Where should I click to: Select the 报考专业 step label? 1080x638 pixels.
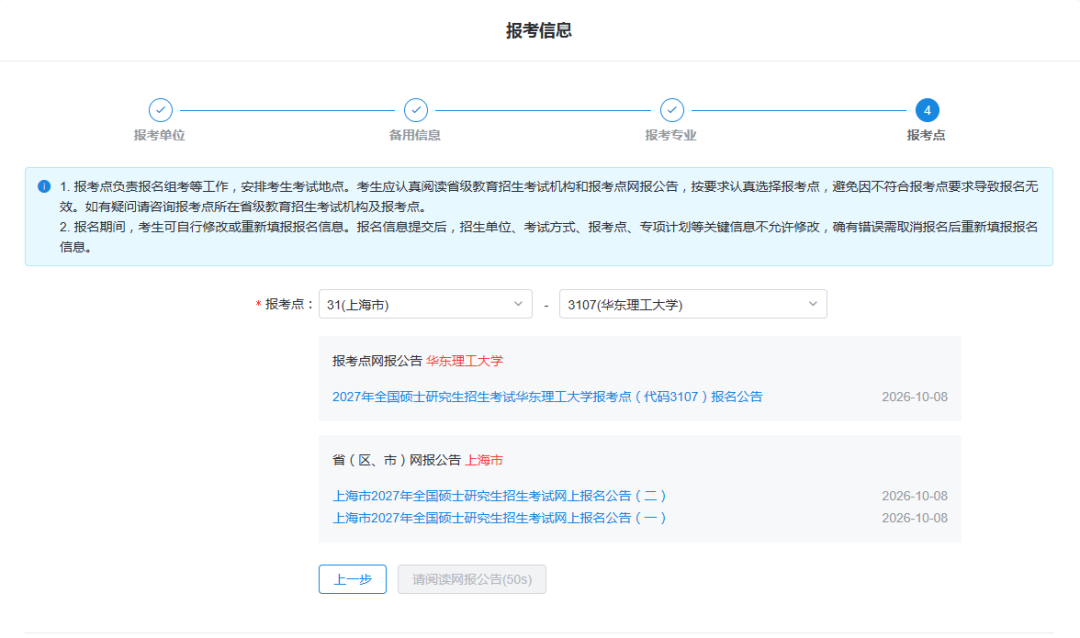[x=671, y=135]
